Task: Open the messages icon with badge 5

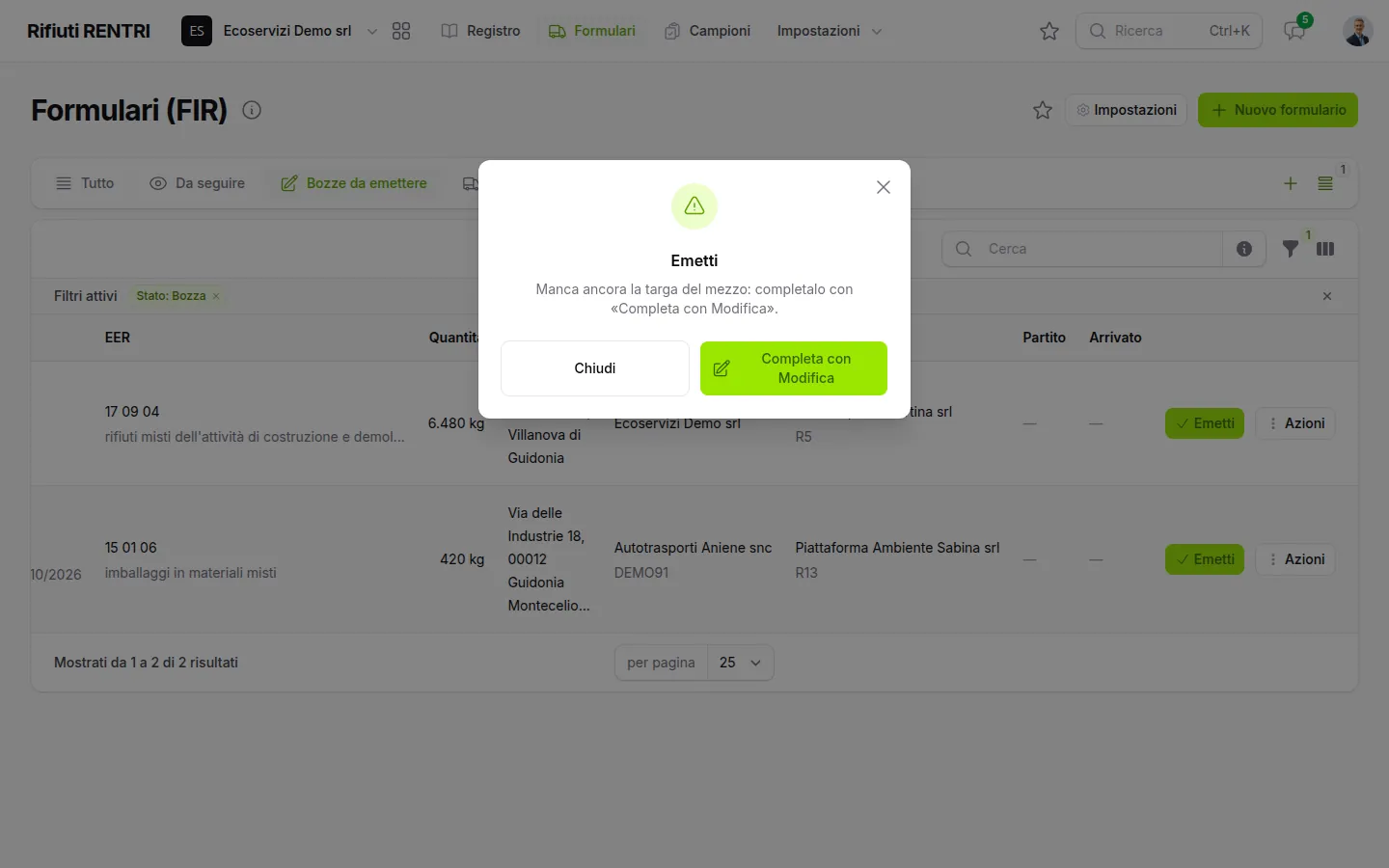Action: click(1294, 31)
